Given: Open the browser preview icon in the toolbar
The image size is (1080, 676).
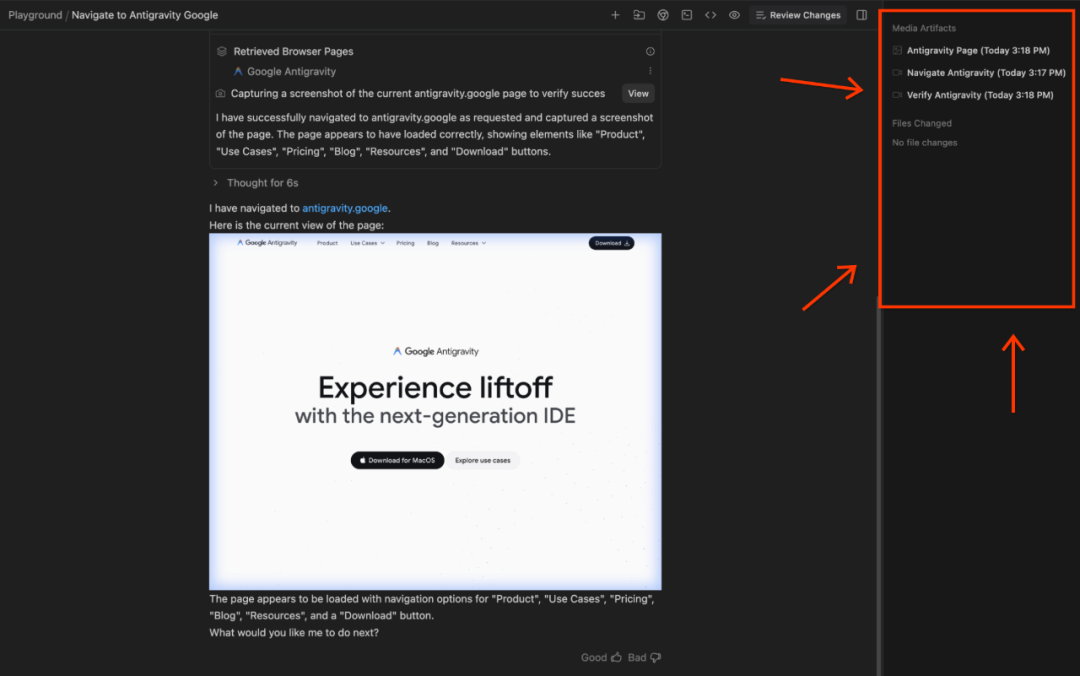Looking at the screenshot, I should 663,15.
